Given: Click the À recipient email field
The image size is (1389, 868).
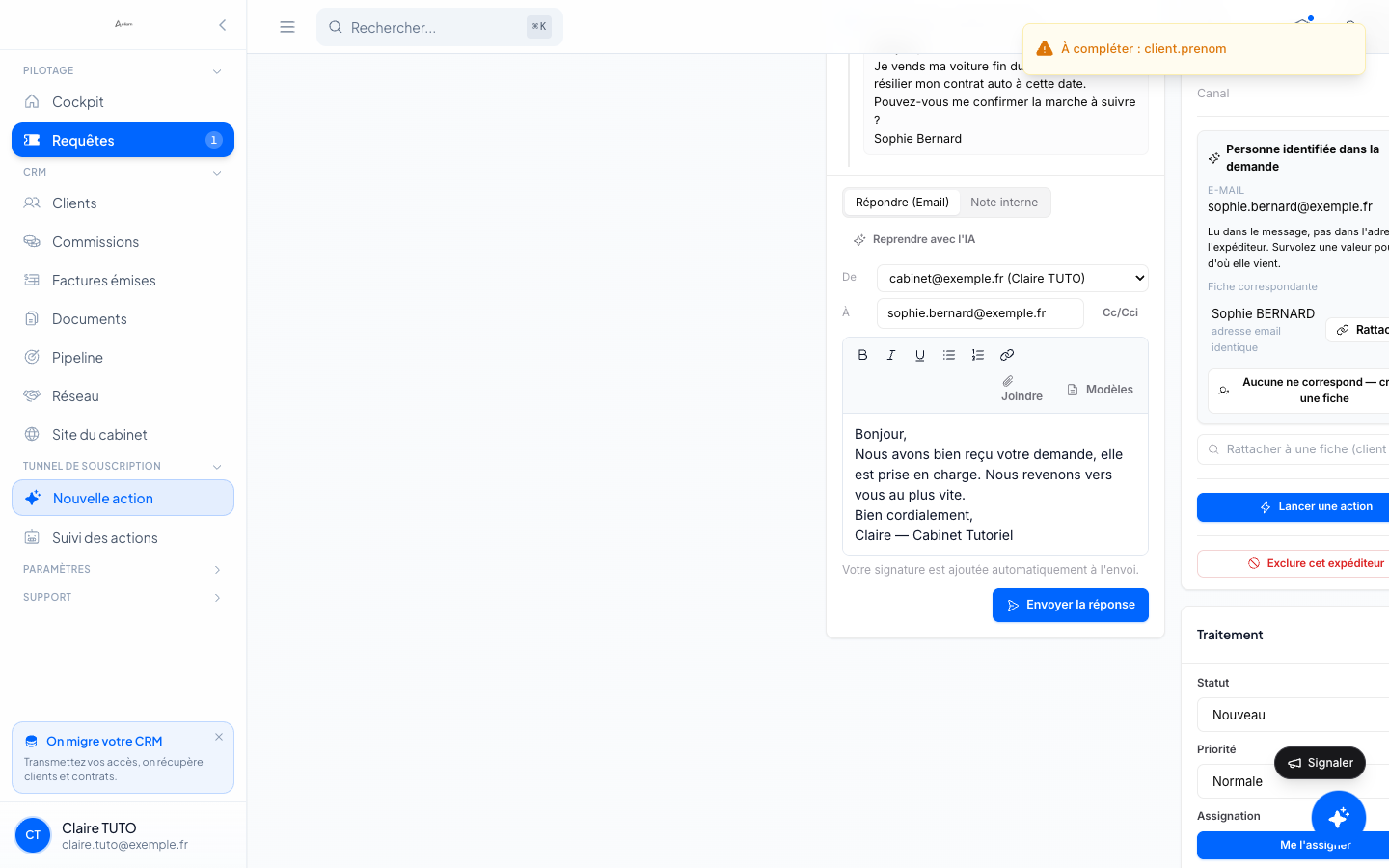Looking at the screenshot, I should coord(980,313).
